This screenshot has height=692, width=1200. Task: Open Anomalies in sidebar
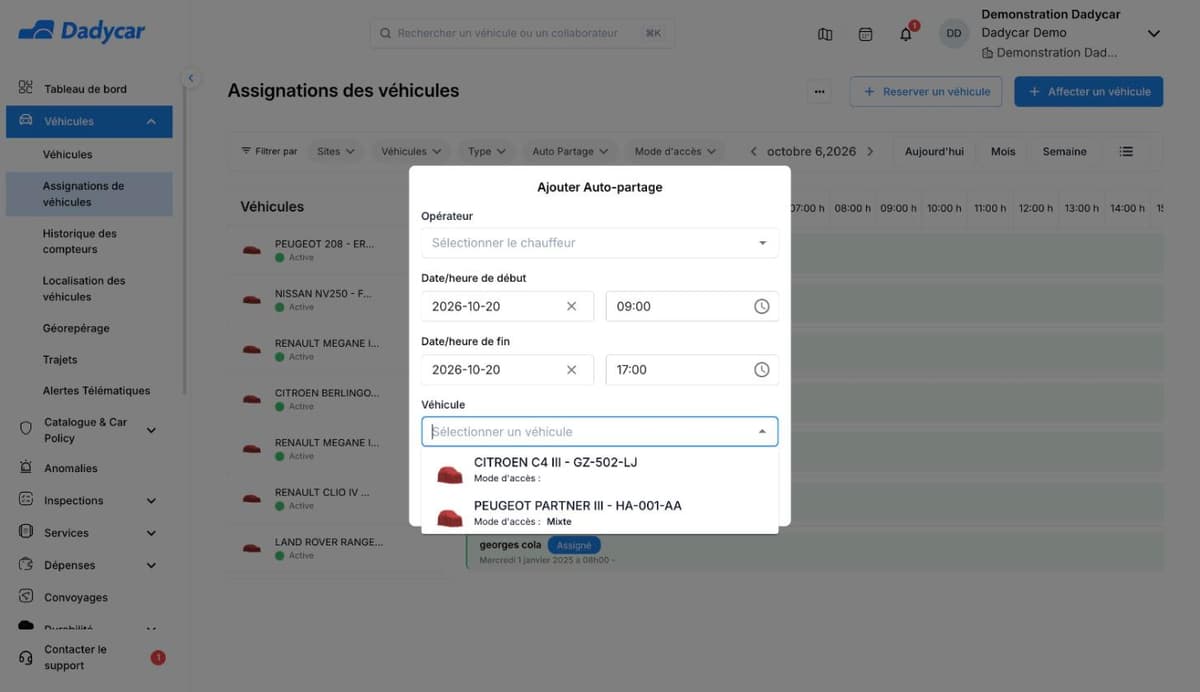click(71, 468)
